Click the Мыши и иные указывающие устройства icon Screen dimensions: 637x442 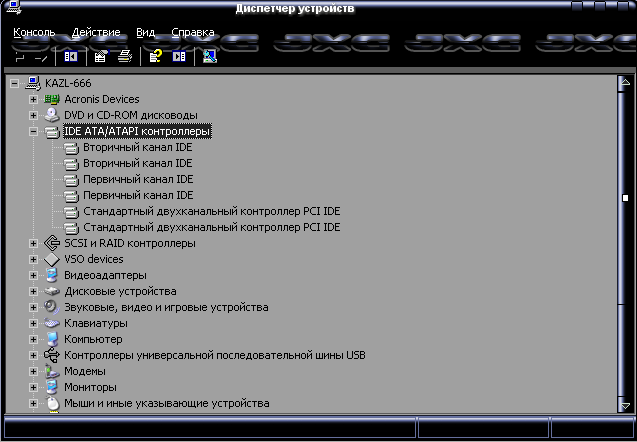click(x=52, y=403)
